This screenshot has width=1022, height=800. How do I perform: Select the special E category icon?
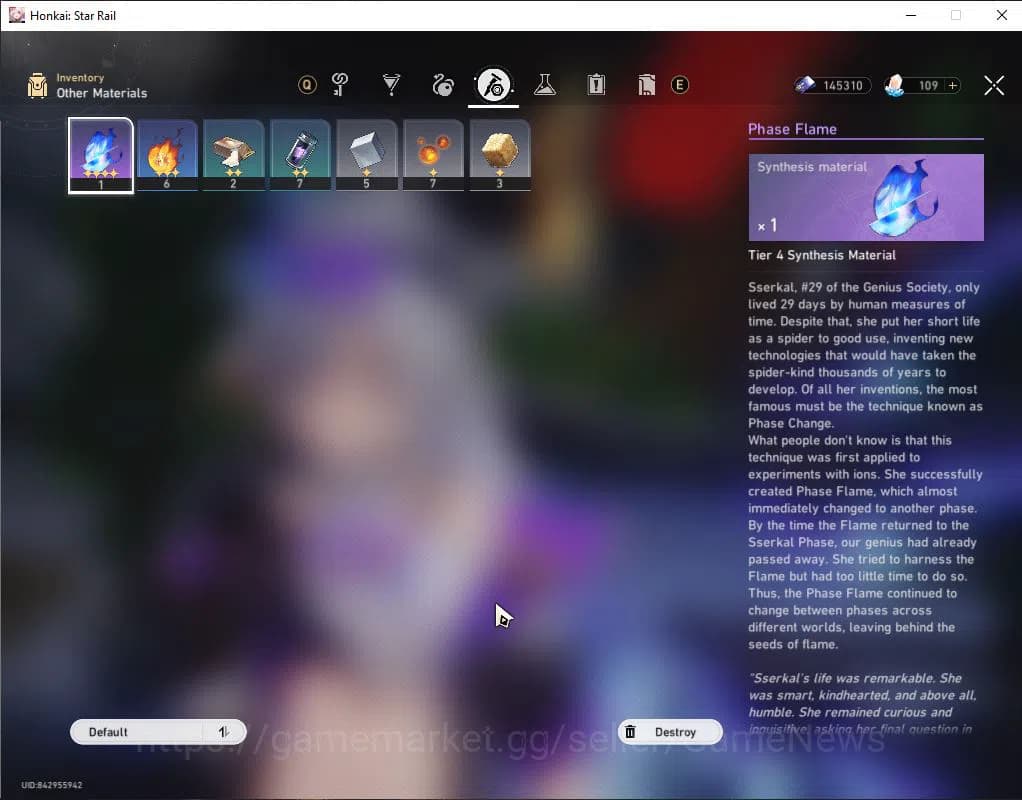680,85
